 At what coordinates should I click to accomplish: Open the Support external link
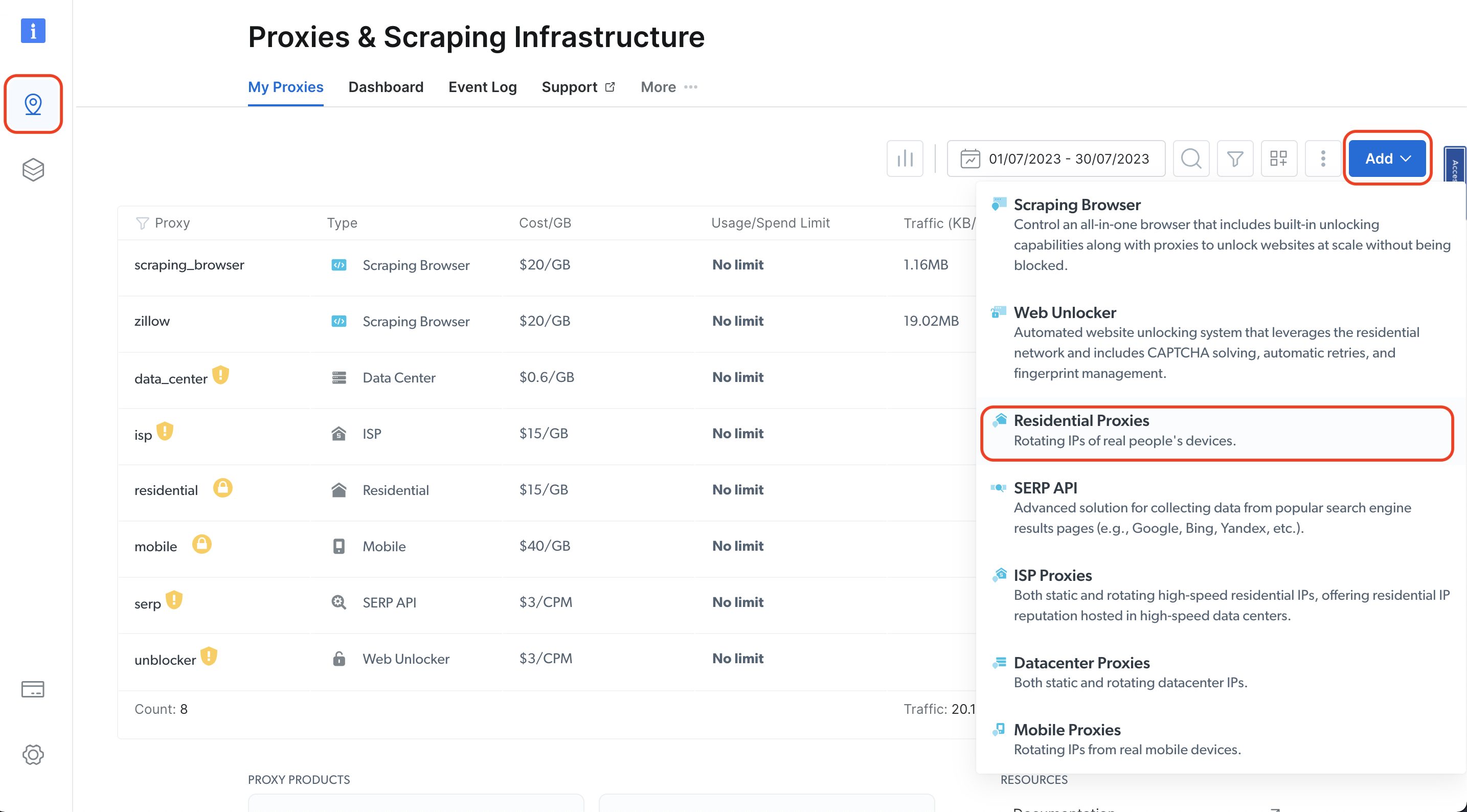(x=577, y=87)
